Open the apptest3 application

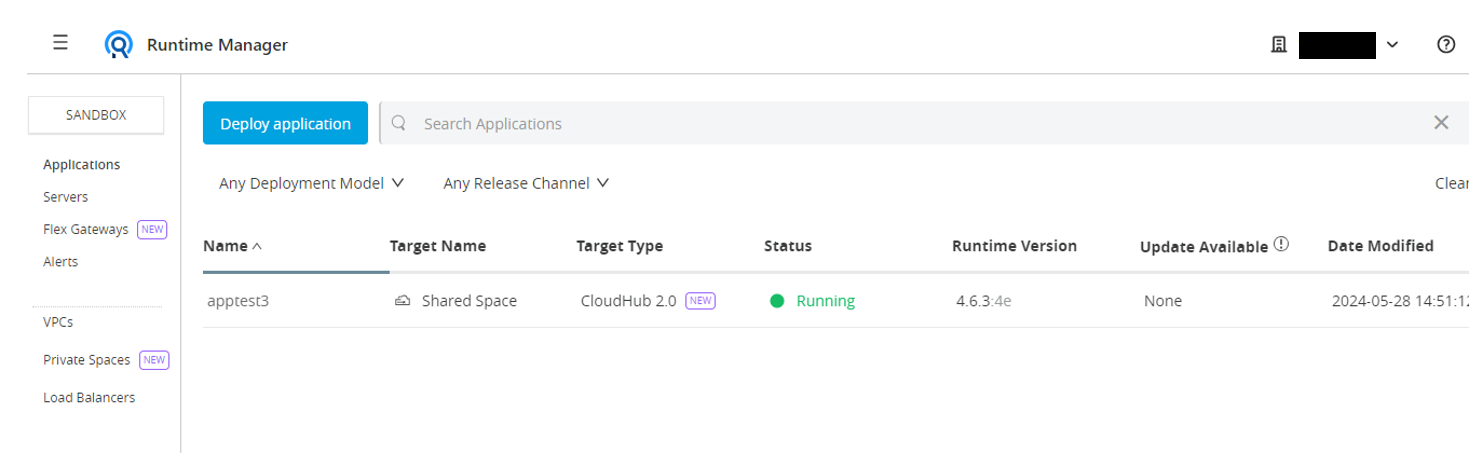(238, 301)
